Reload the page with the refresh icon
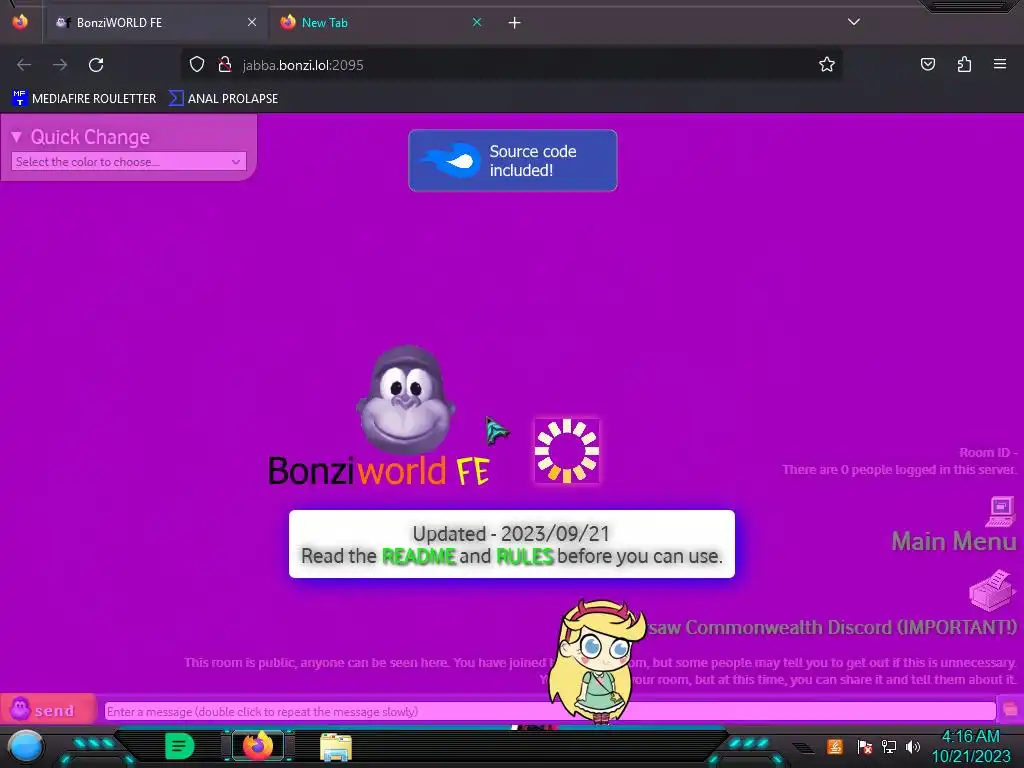 coord(96,65)
